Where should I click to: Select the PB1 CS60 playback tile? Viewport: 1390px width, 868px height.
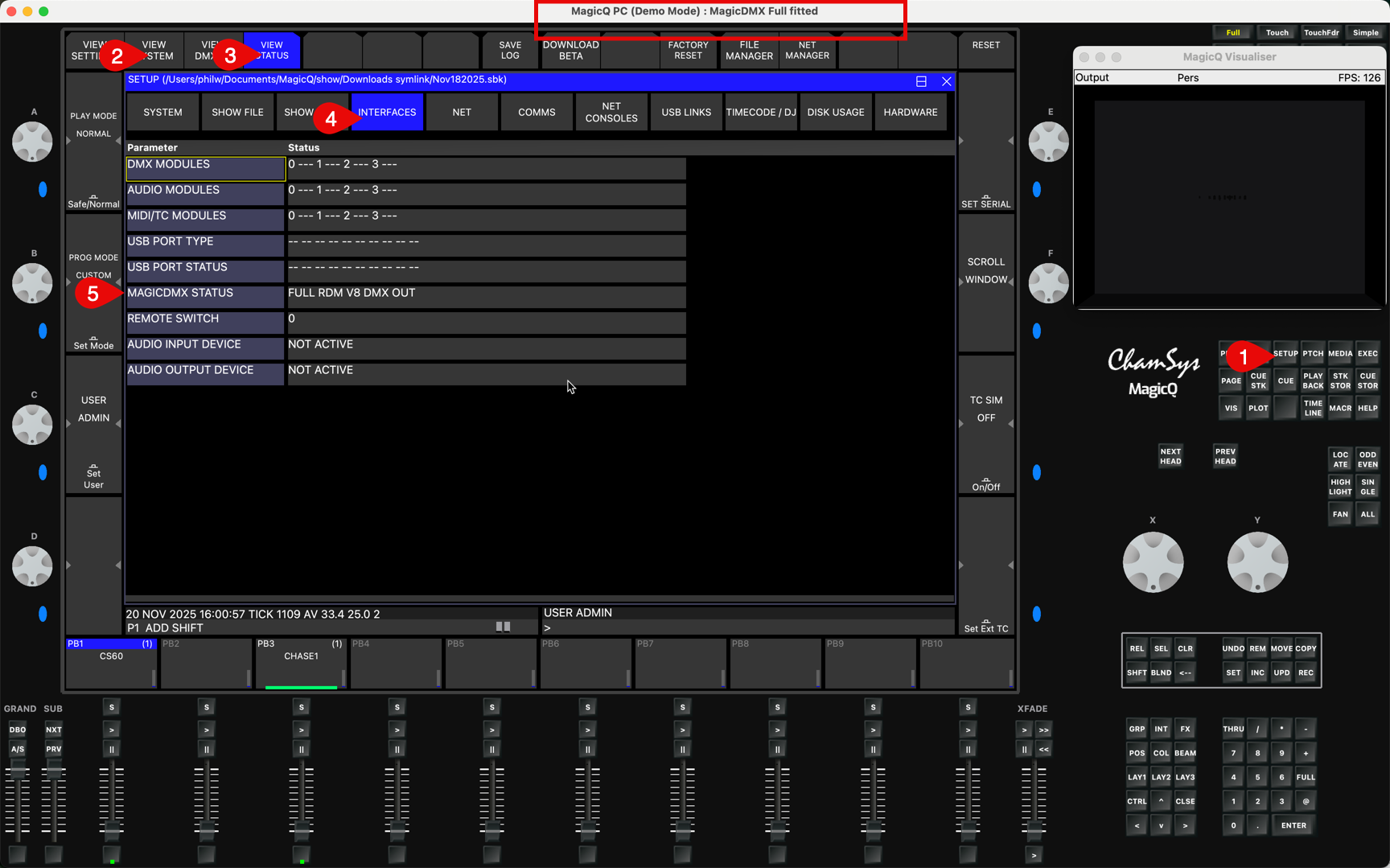111,664
